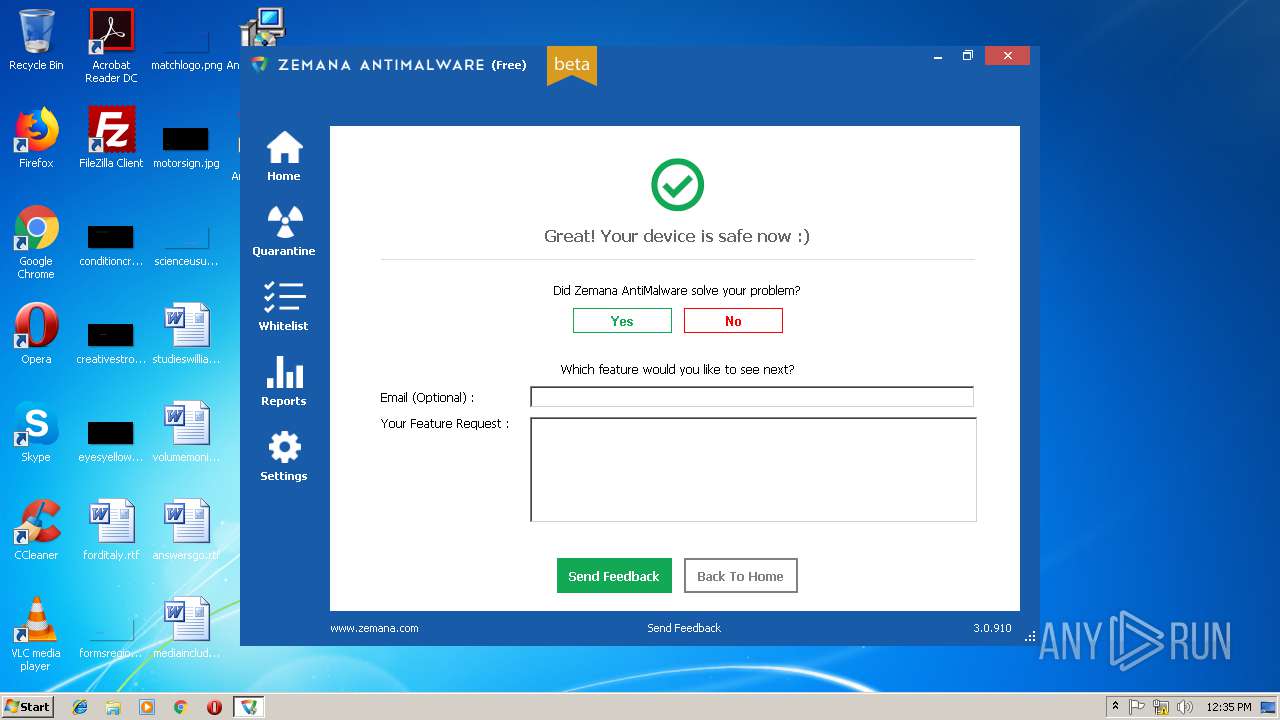Select the volumemoni... document on the desktop
The width and height of the screenshot is (1280, 720).
[186, 432]
